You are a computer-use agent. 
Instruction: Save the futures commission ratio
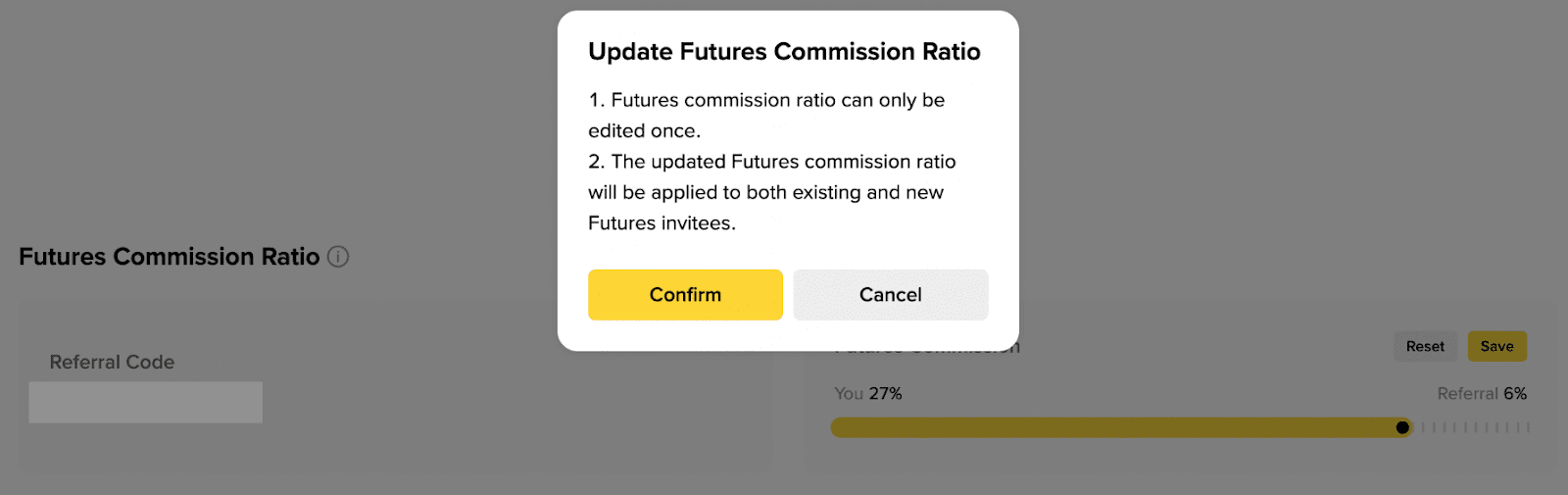point(1496,346)
